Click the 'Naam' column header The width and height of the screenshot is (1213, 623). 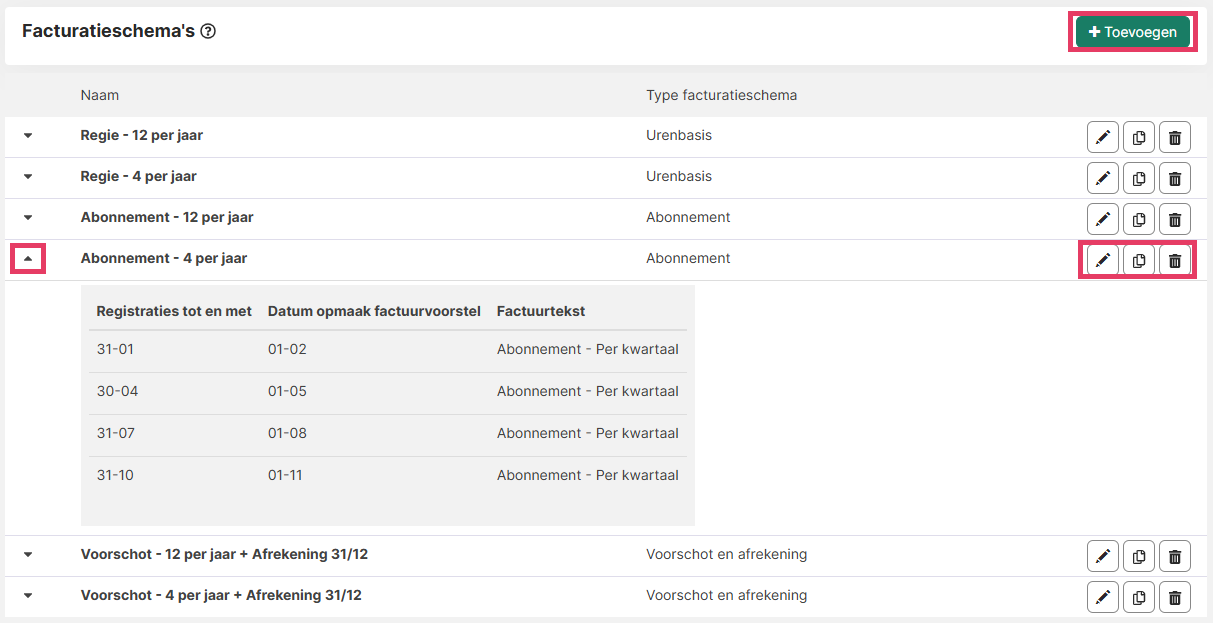point(100,95)
